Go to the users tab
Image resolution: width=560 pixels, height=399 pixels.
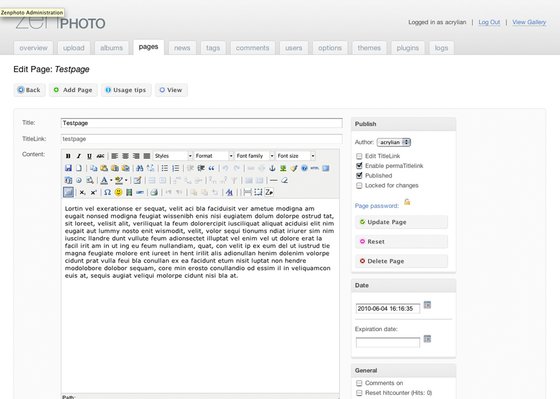coord(294,48)
